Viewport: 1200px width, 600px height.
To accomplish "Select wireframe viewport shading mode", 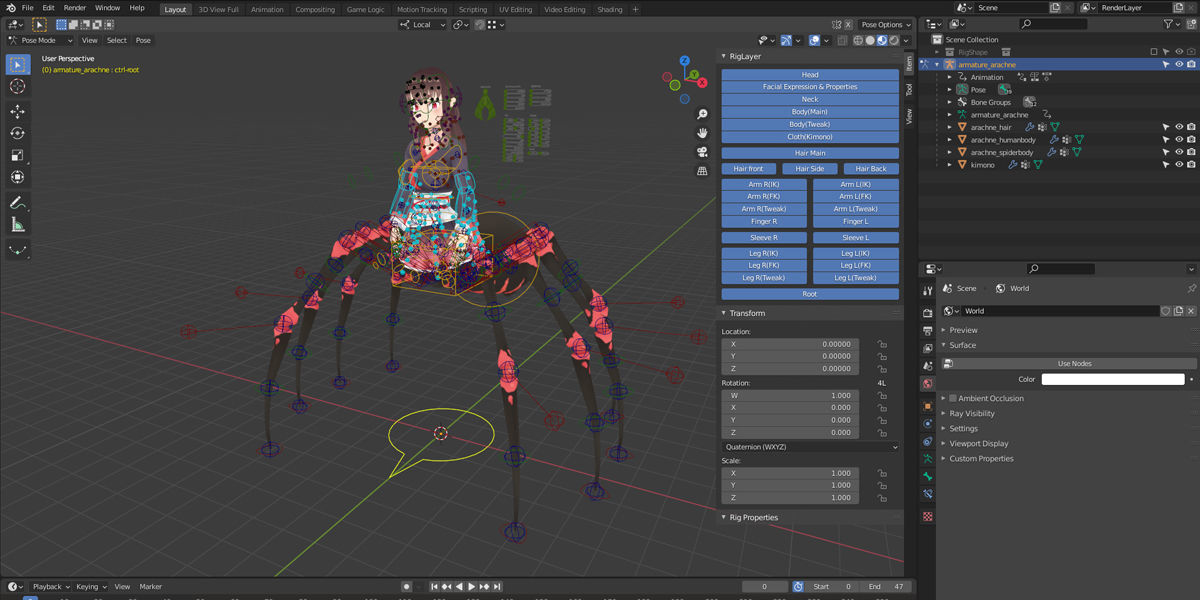I will click(x=859, y=41).
